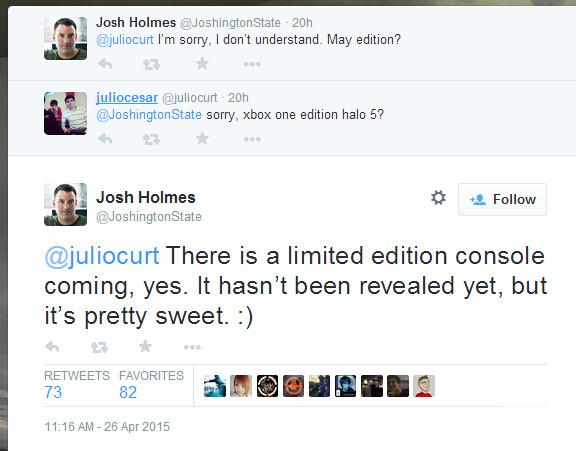Open Josh Holmes' large profile picture
This screenshot has height=451, width=576.
(x=65, y=204)
